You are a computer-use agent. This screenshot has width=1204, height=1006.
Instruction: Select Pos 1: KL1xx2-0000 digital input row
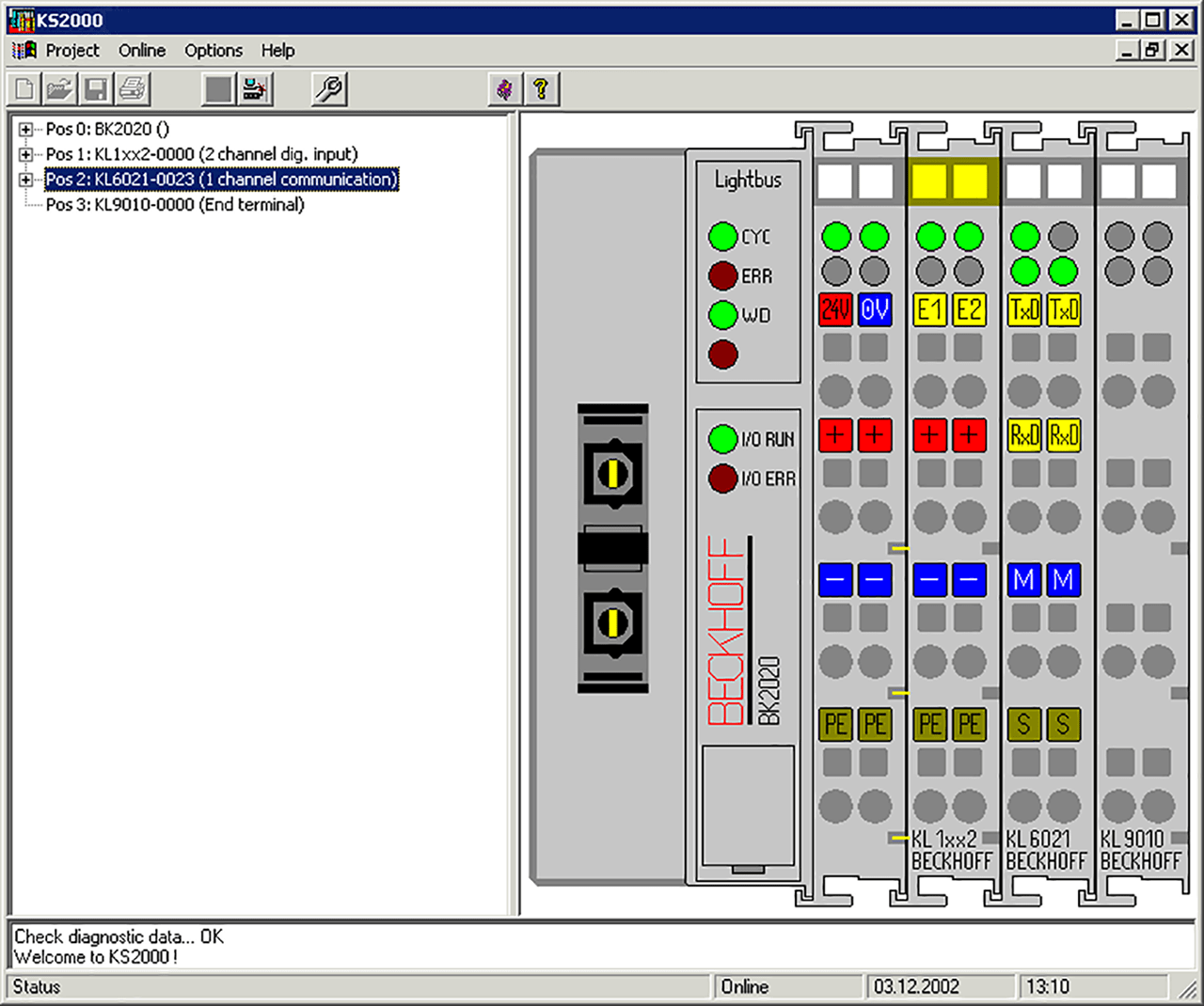tap(202, 154)
